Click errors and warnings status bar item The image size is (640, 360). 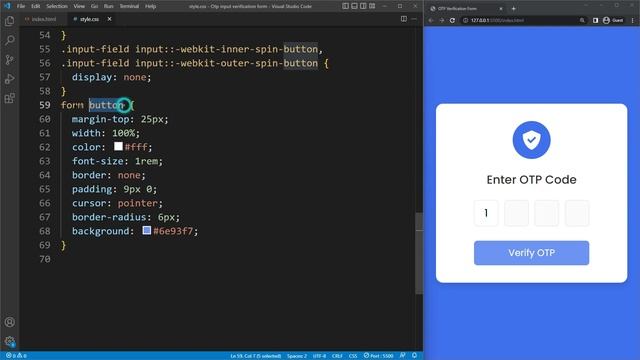[16, 356]
